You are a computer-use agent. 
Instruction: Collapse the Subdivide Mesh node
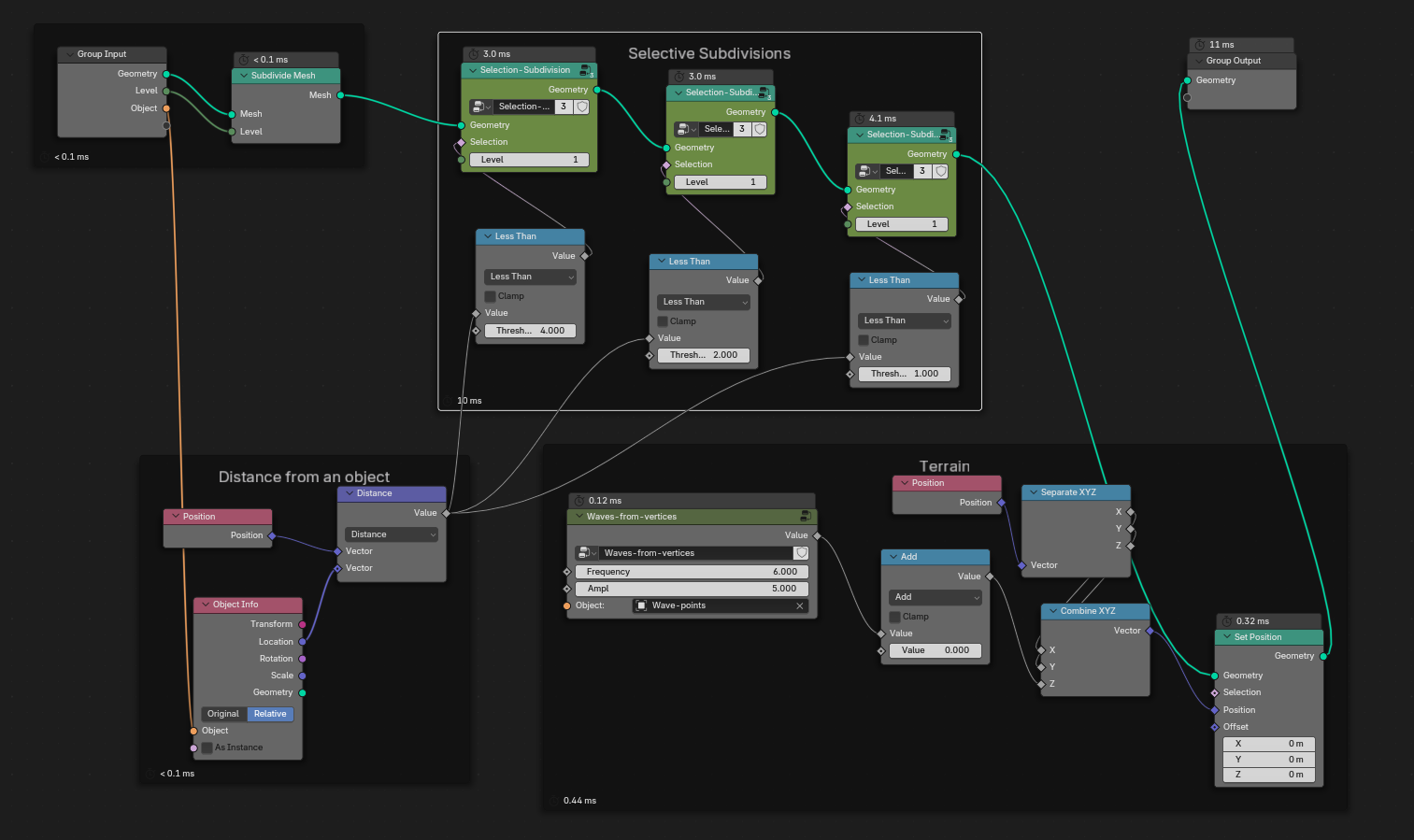(x=244, y=76)
